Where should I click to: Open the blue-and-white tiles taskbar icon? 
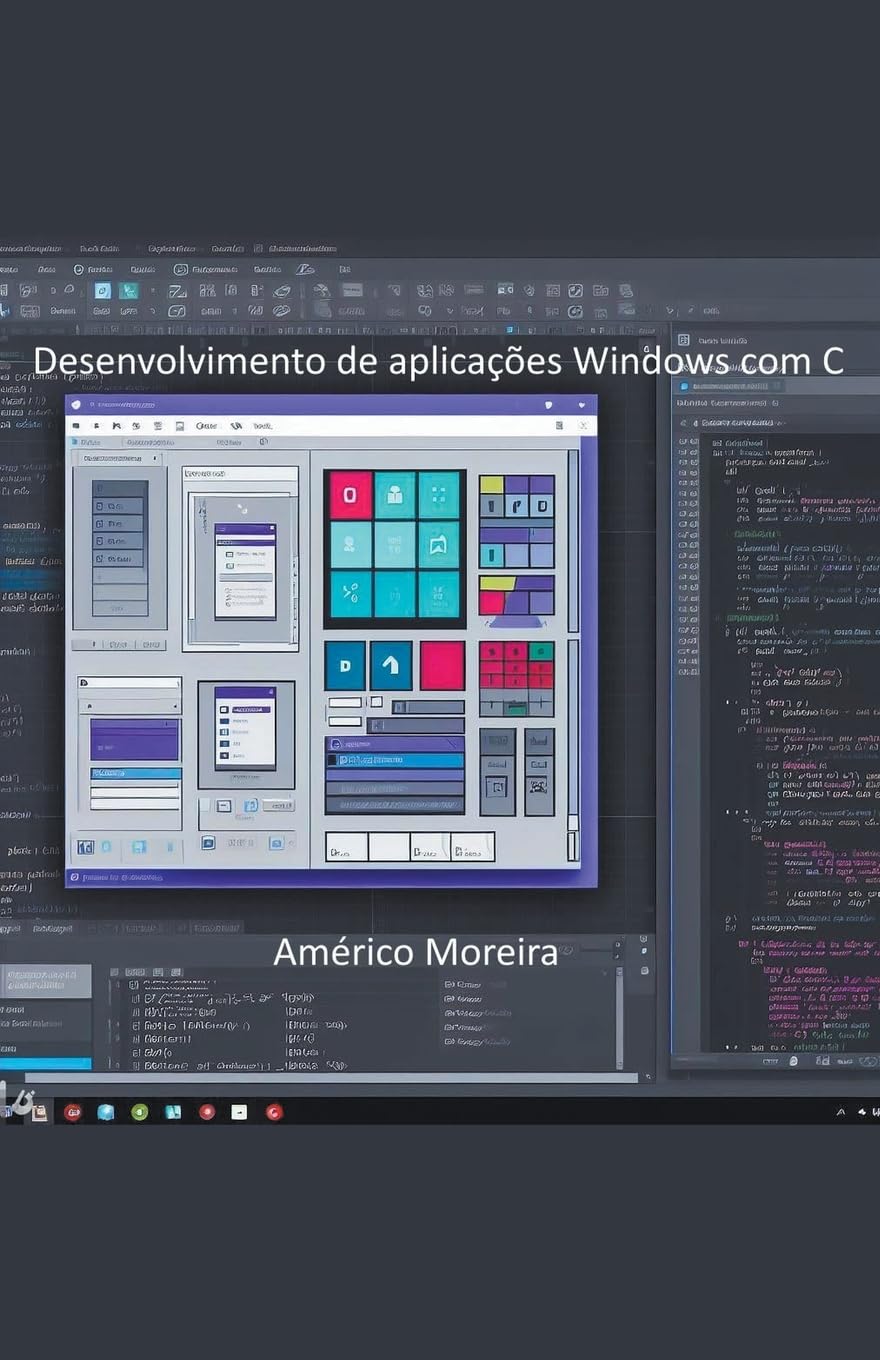(173, 1112)
